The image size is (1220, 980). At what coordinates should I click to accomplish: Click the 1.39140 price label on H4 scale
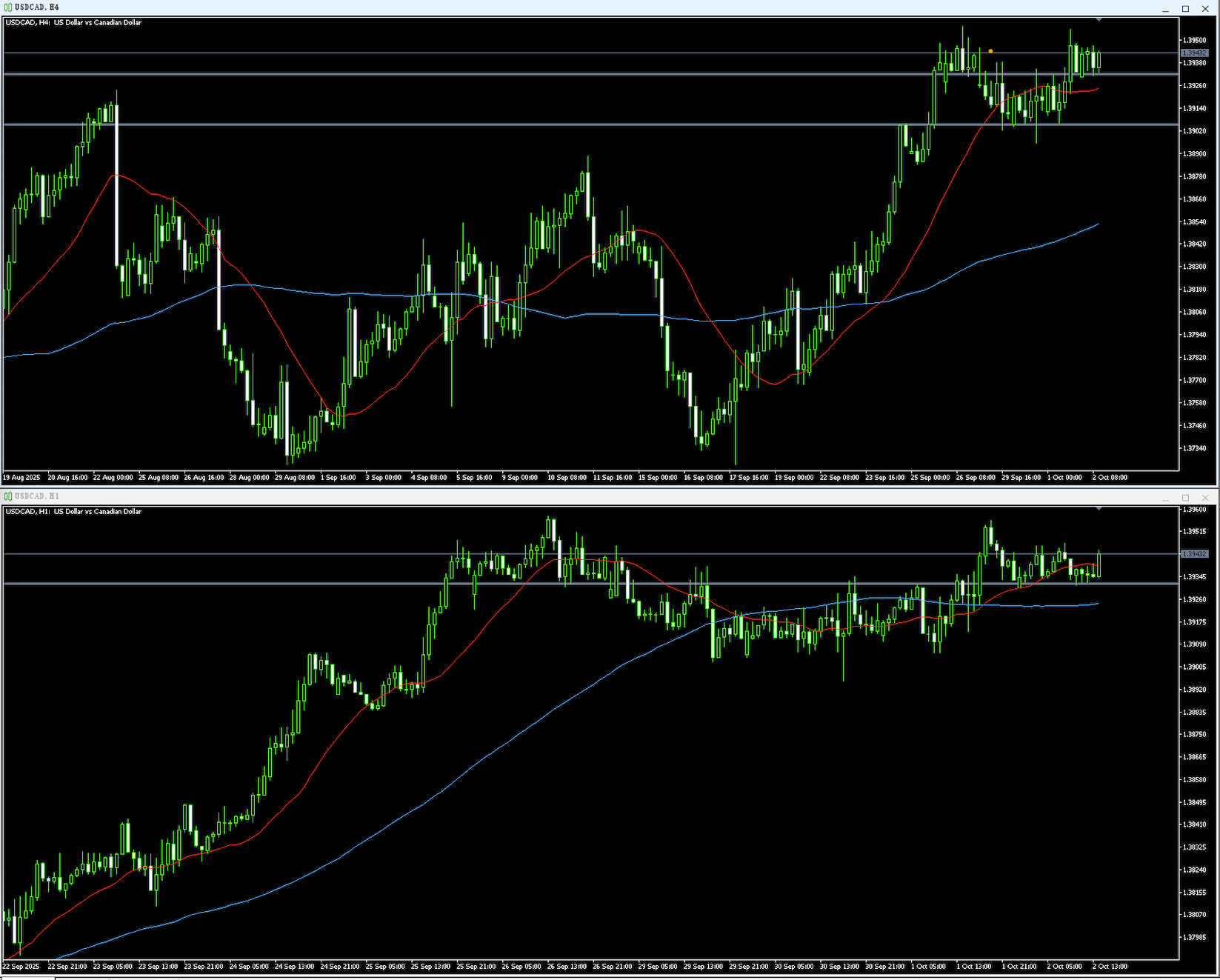coord(1195,108)
